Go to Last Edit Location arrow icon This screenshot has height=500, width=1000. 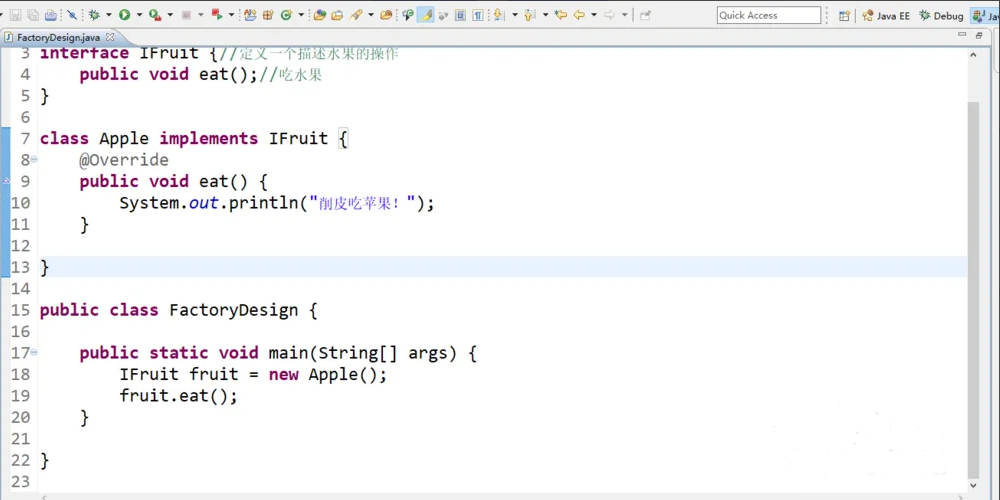coord(560,15)
